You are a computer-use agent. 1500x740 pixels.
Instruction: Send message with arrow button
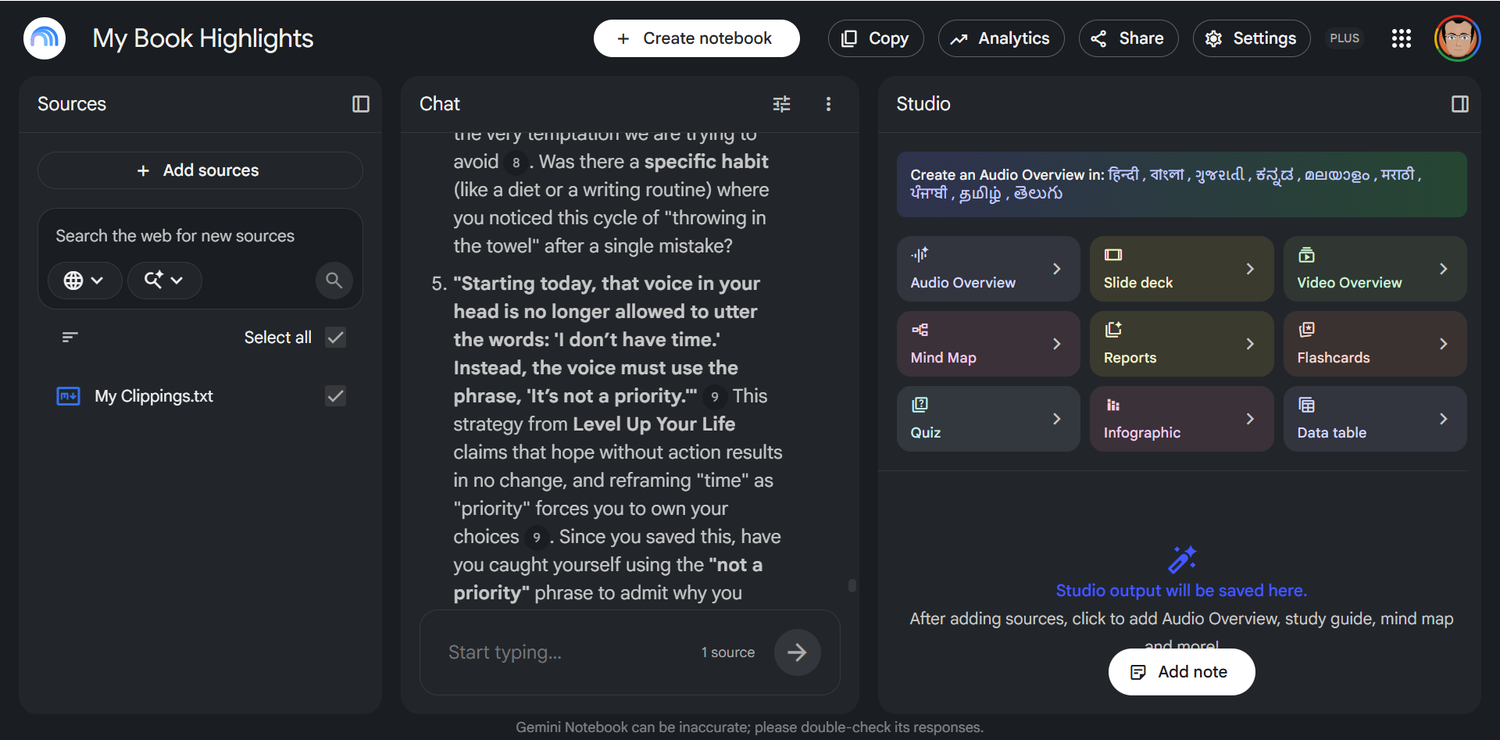[x=797, y=653]
